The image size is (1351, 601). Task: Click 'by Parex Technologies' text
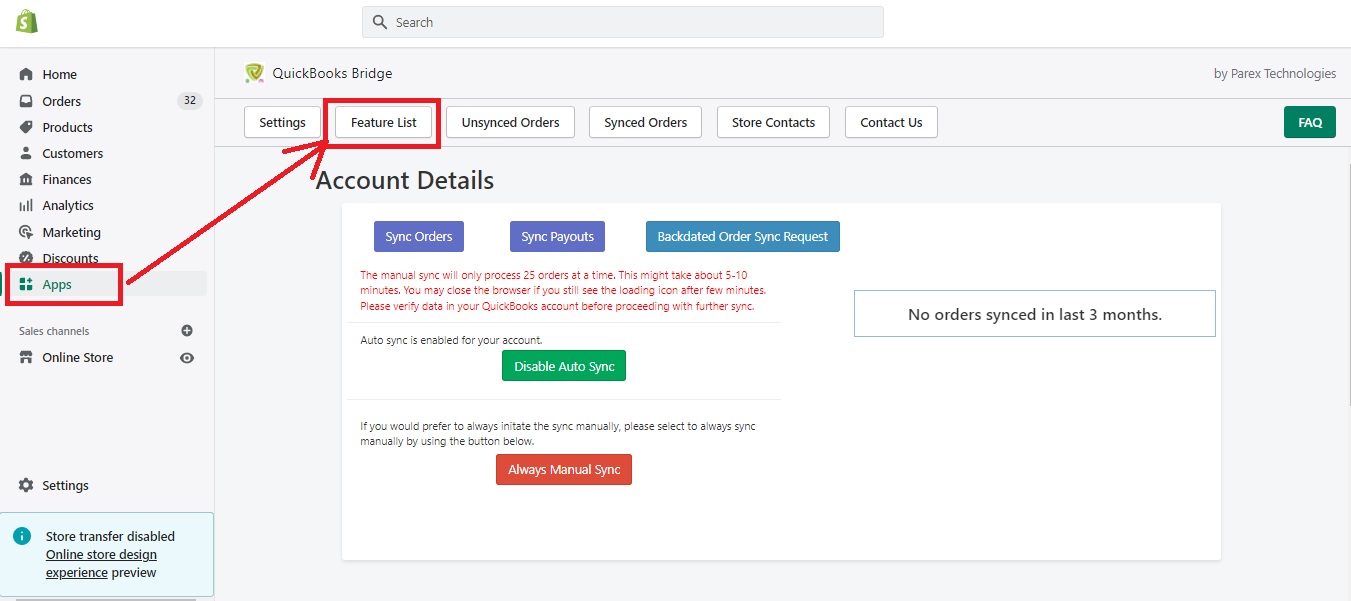1275,73
